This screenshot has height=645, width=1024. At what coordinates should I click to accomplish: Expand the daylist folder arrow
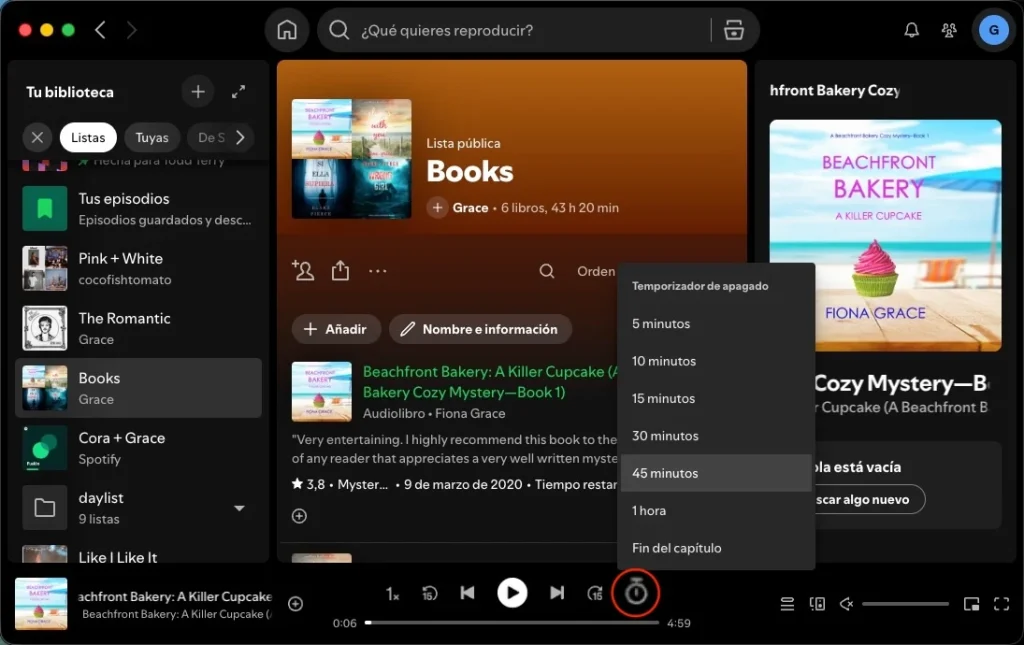point(240,509)
